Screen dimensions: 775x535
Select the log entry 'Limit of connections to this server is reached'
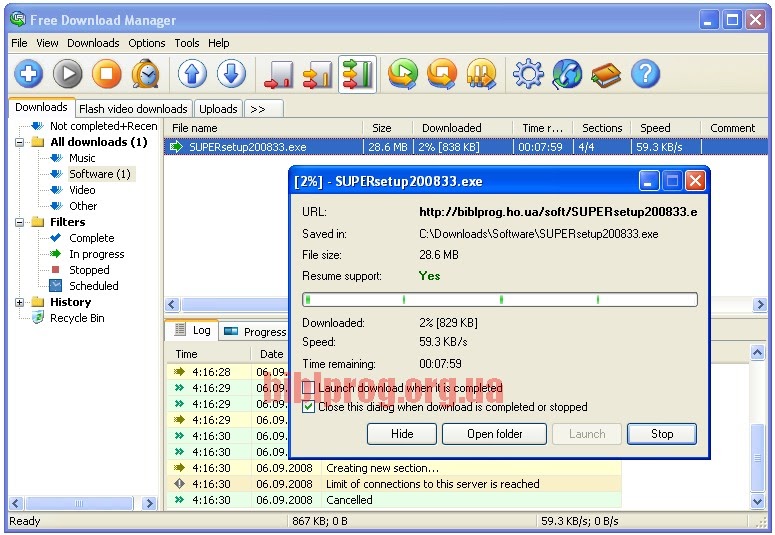394,484
